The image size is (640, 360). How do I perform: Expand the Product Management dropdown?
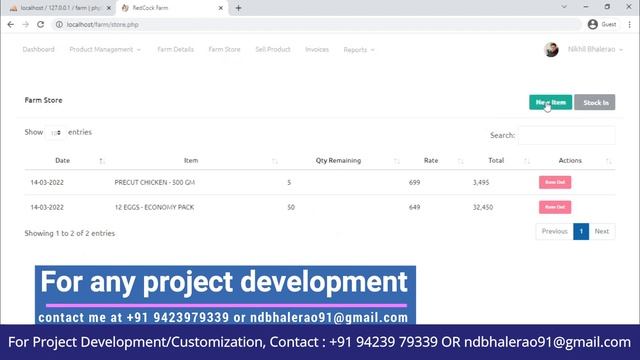tap(105, 49)
